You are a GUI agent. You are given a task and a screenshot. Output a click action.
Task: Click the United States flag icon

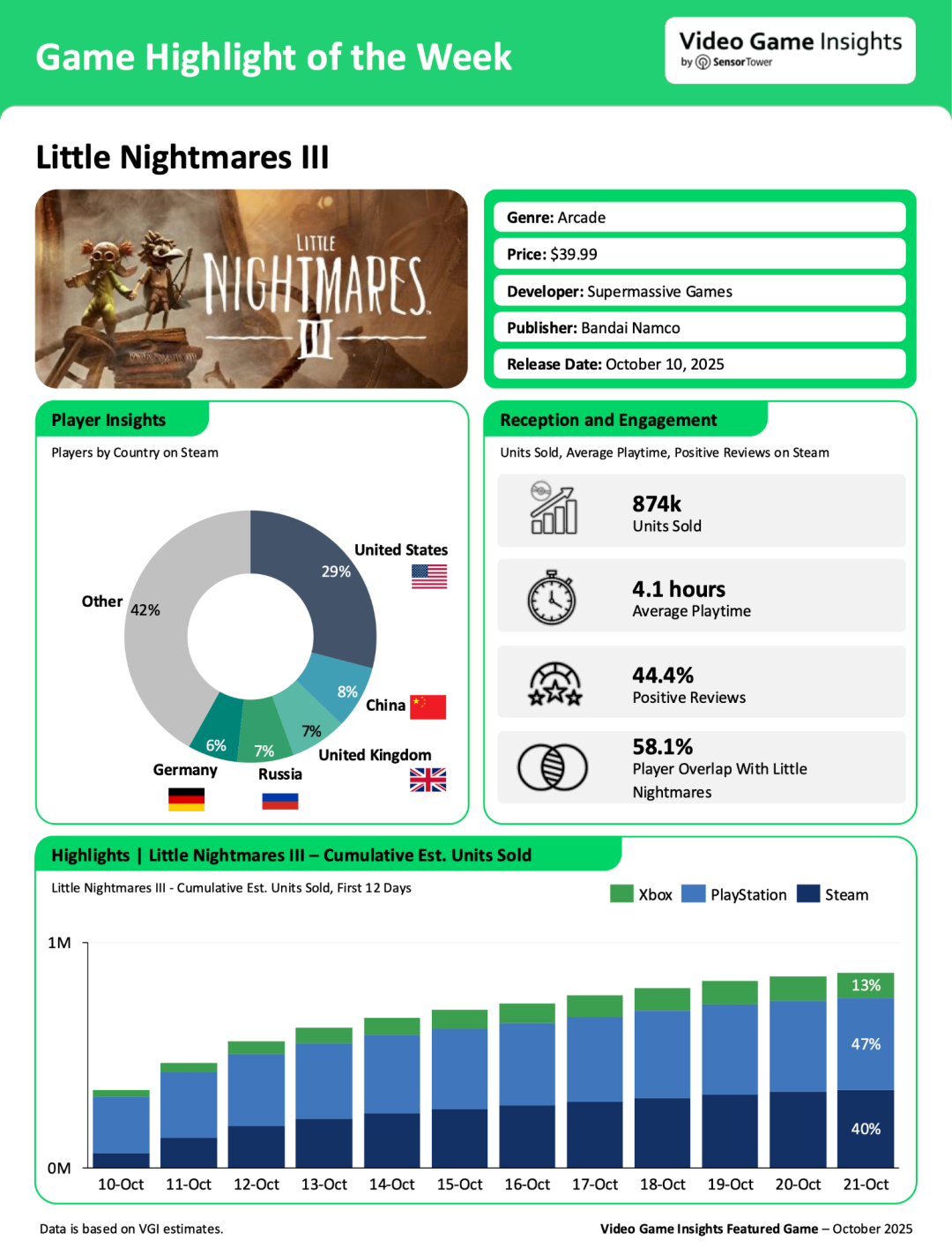[x=428, y=576]
